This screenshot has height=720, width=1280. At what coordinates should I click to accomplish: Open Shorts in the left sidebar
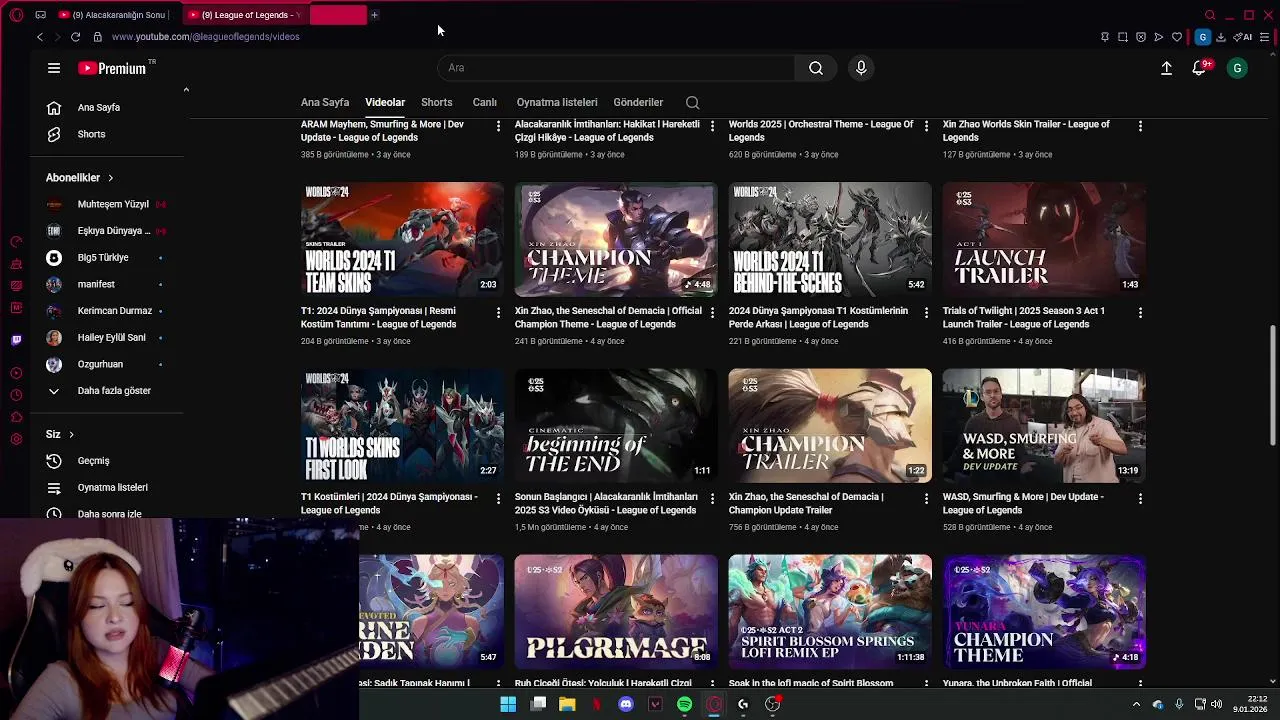[x=91, y=134]
